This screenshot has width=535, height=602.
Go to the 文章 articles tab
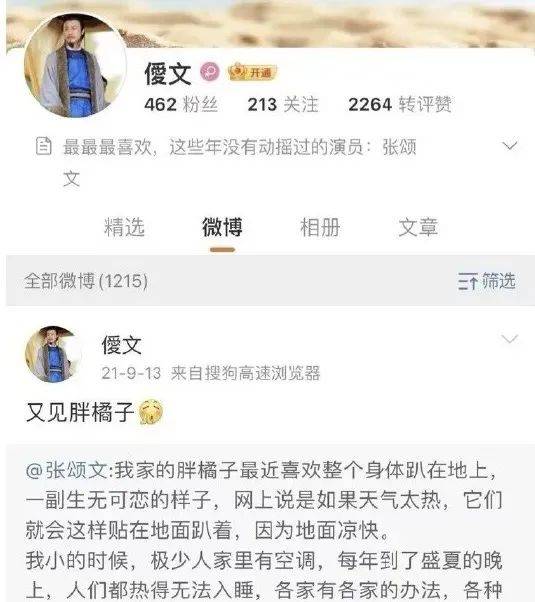tap(418, 227)
